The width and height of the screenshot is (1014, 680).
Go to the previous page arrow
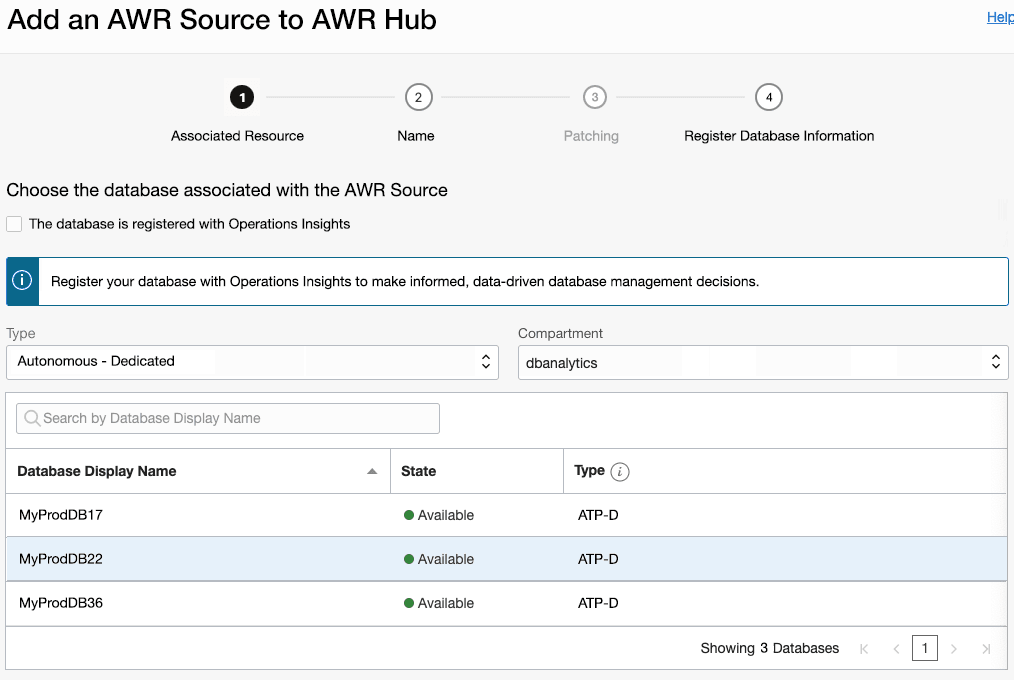click(896, 649)
